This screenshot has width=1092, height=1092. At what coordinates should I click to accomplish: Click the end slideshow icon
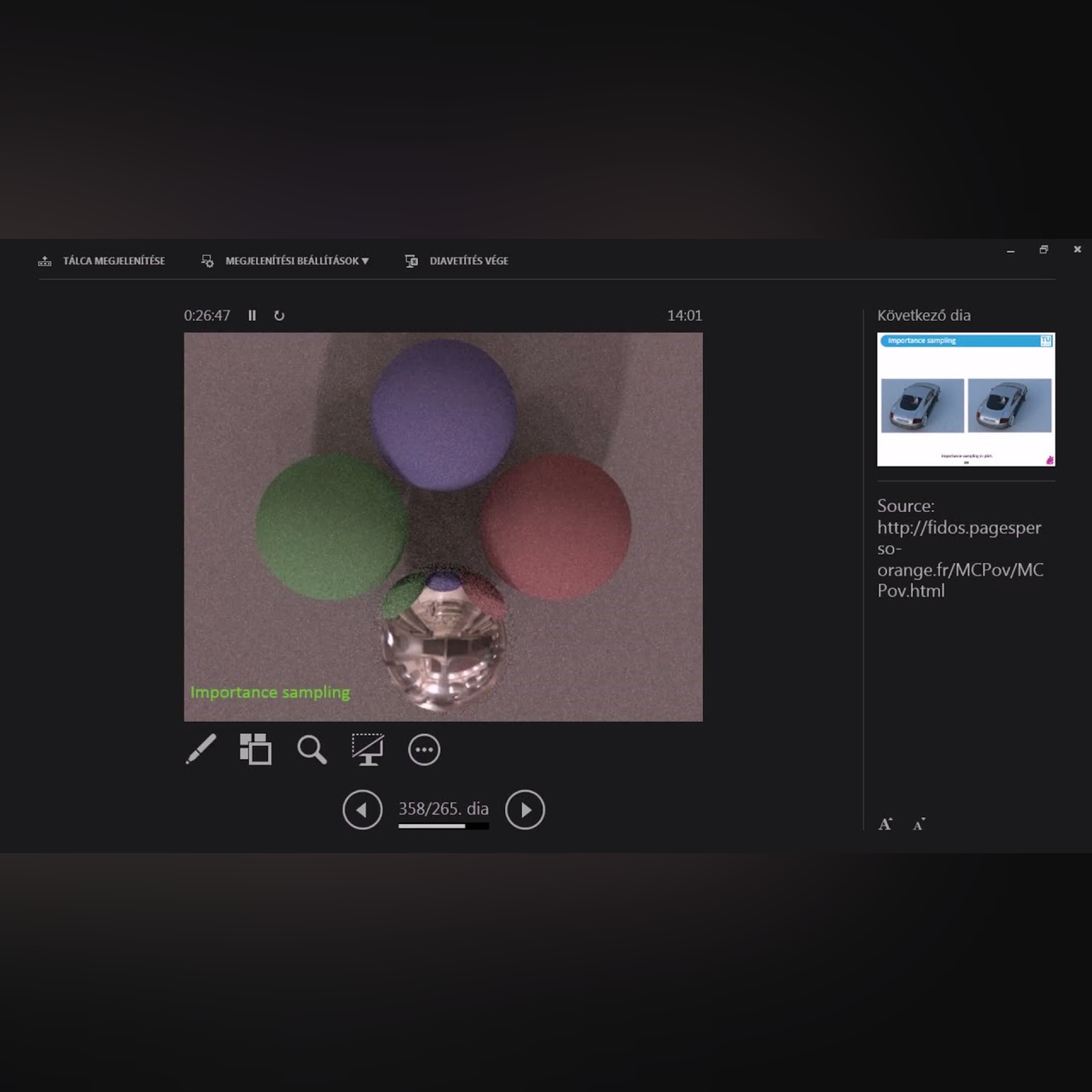coord(411,261)
